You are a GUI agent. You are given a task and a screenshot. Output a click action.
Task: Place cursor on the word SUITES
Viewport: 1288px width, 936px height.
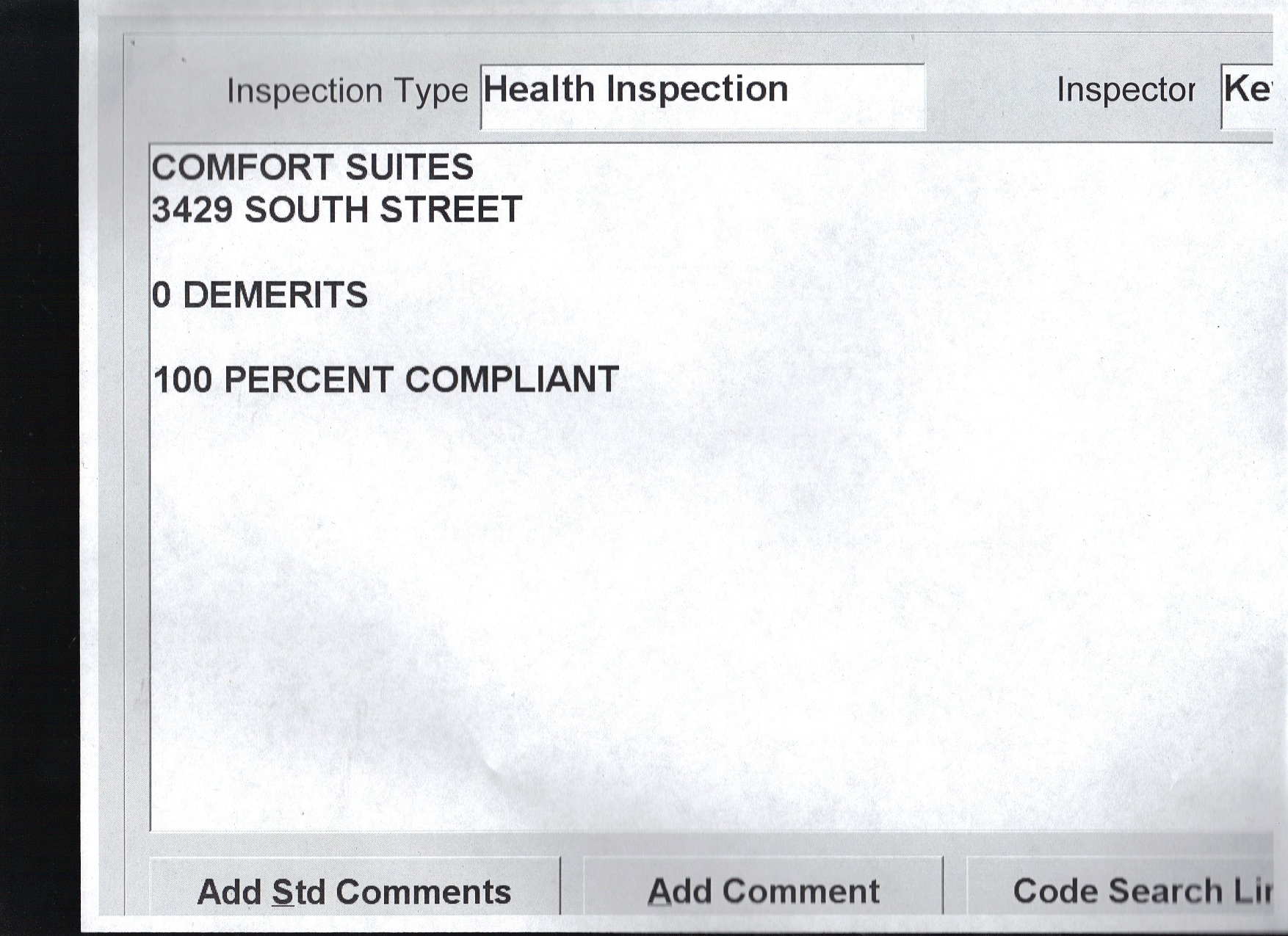[x=409, y=167]
